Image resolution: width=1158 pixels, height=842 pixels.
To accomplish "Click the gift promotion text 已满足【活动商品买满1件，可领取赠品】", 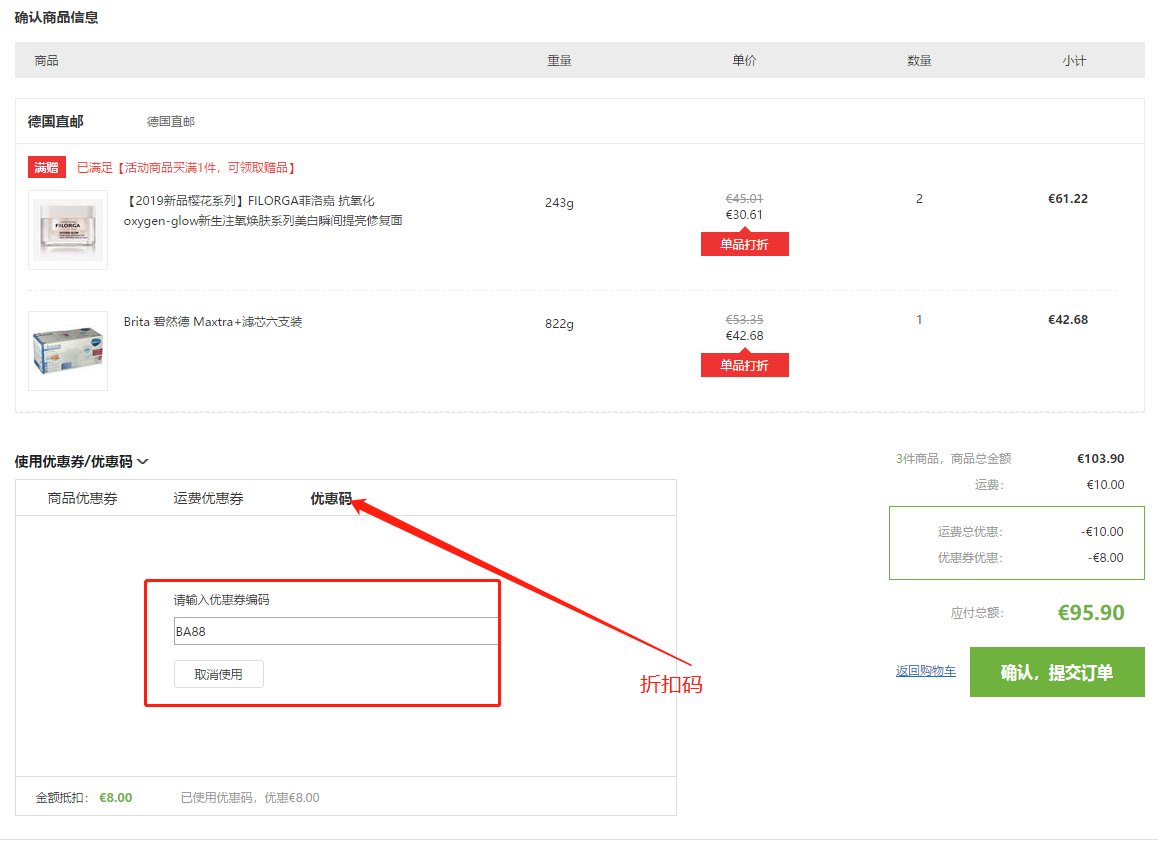I will tap(188, 168).
